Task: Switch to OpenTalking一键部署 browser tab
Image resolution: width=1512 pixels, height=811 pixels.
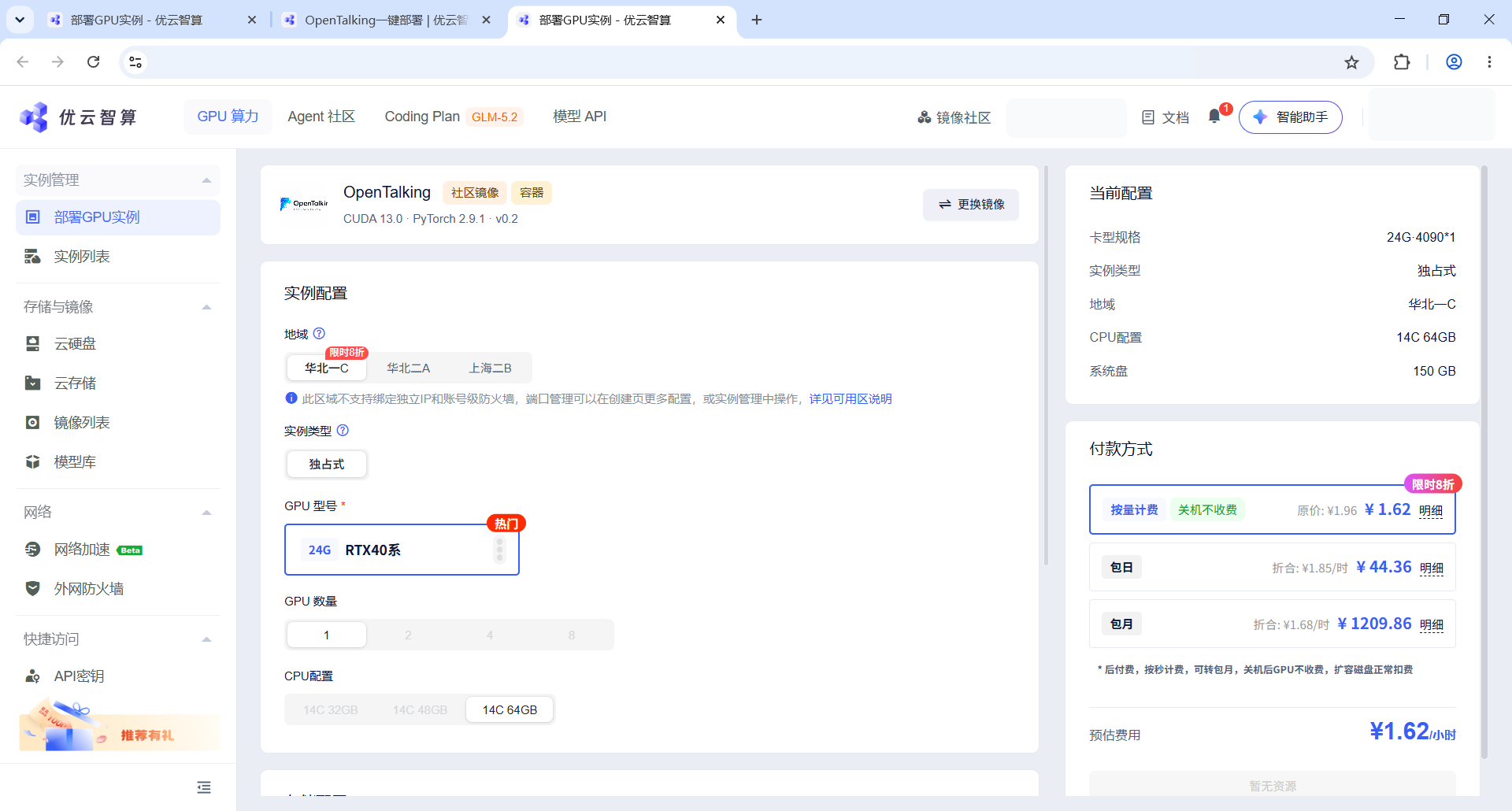Action: pyautogui.click(x=386, y=20)
